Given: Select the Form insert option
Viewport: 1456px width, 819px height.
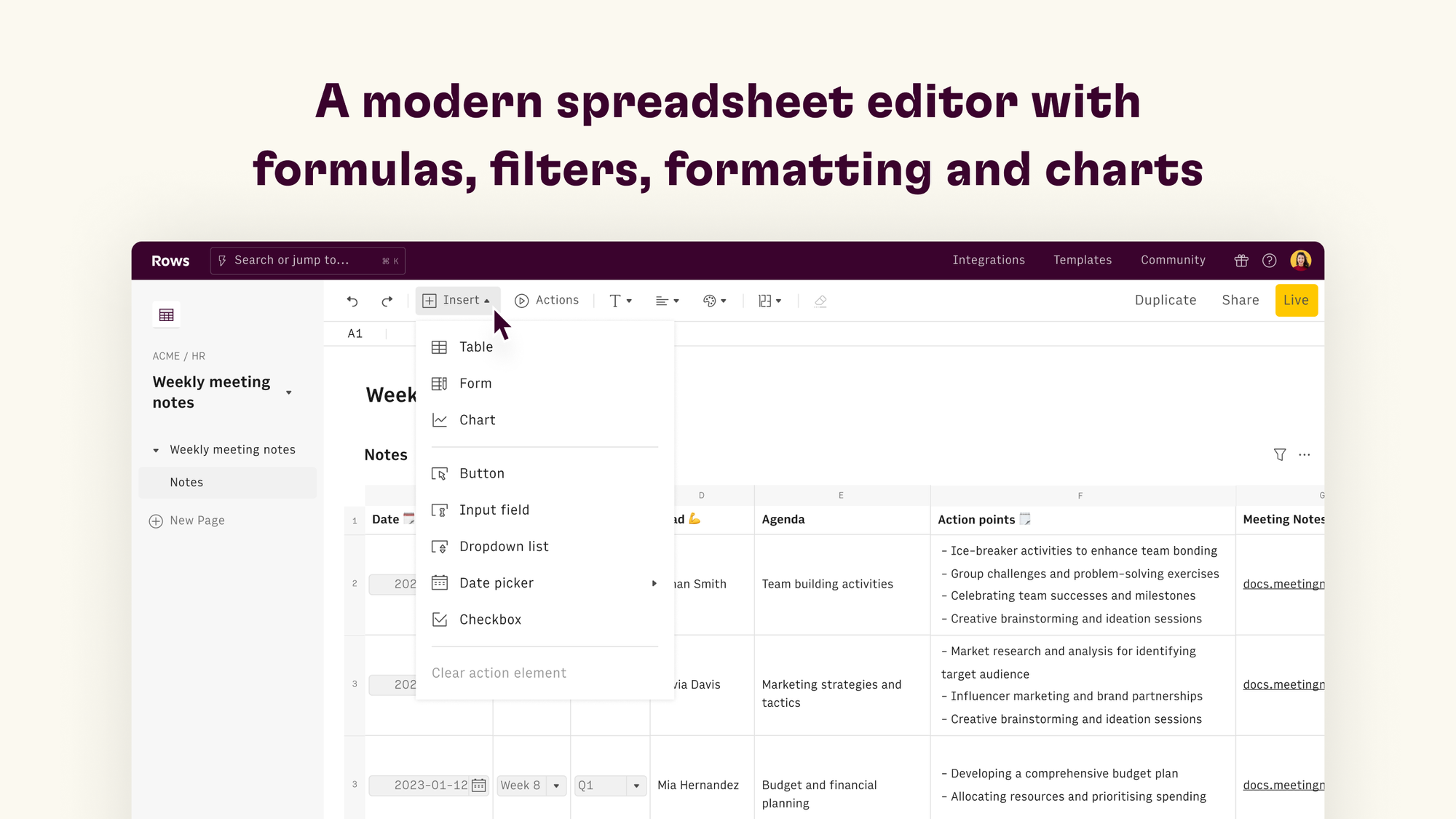Looking at the screenshot, I should (475, 383).
